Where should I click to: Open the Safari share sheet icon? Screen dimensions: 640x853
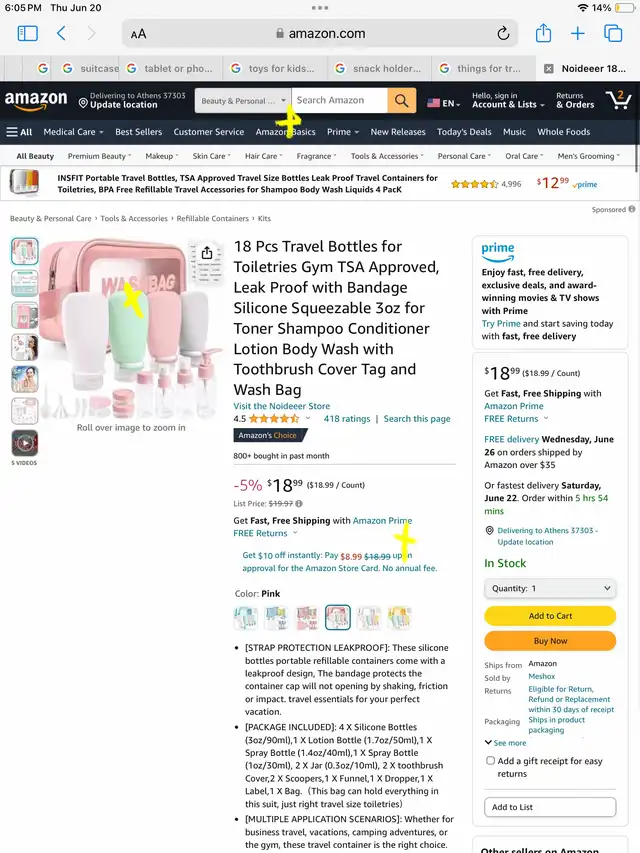point(543,33)
